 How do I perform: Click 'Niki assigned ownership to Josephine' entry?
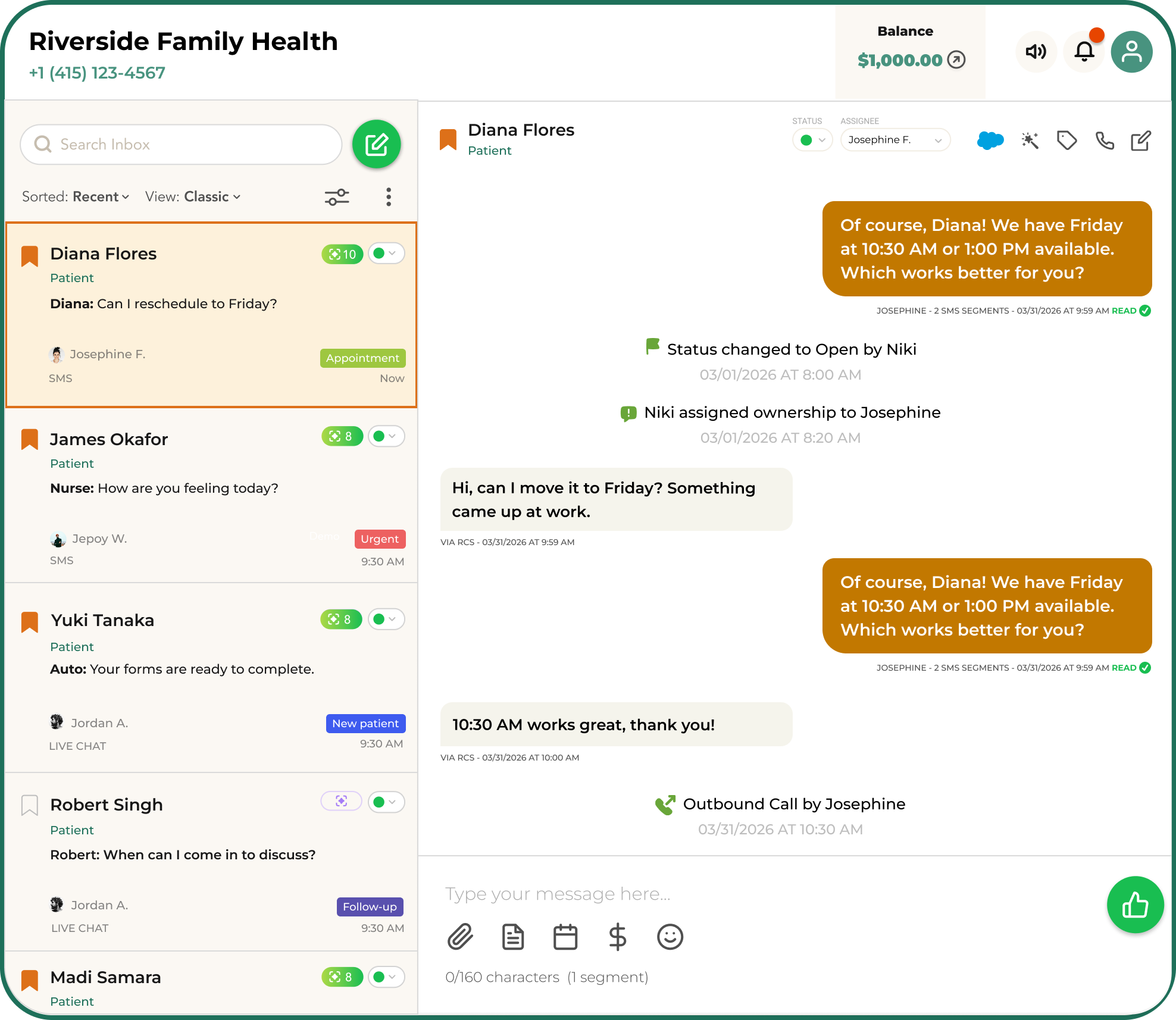click(x=780, y=412)
